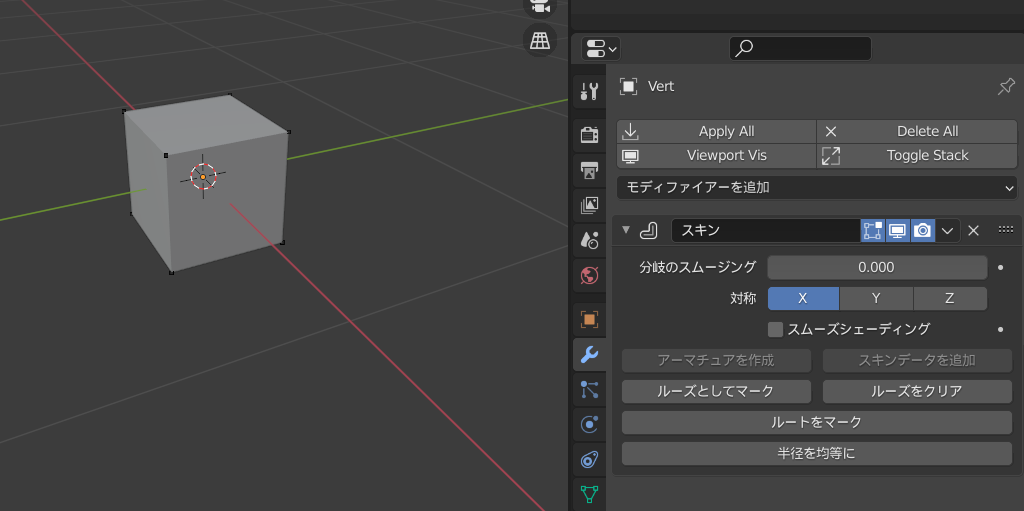1024x511 pixels.
Task: Toggle symmetry axis Z
Action: [950, 299]
